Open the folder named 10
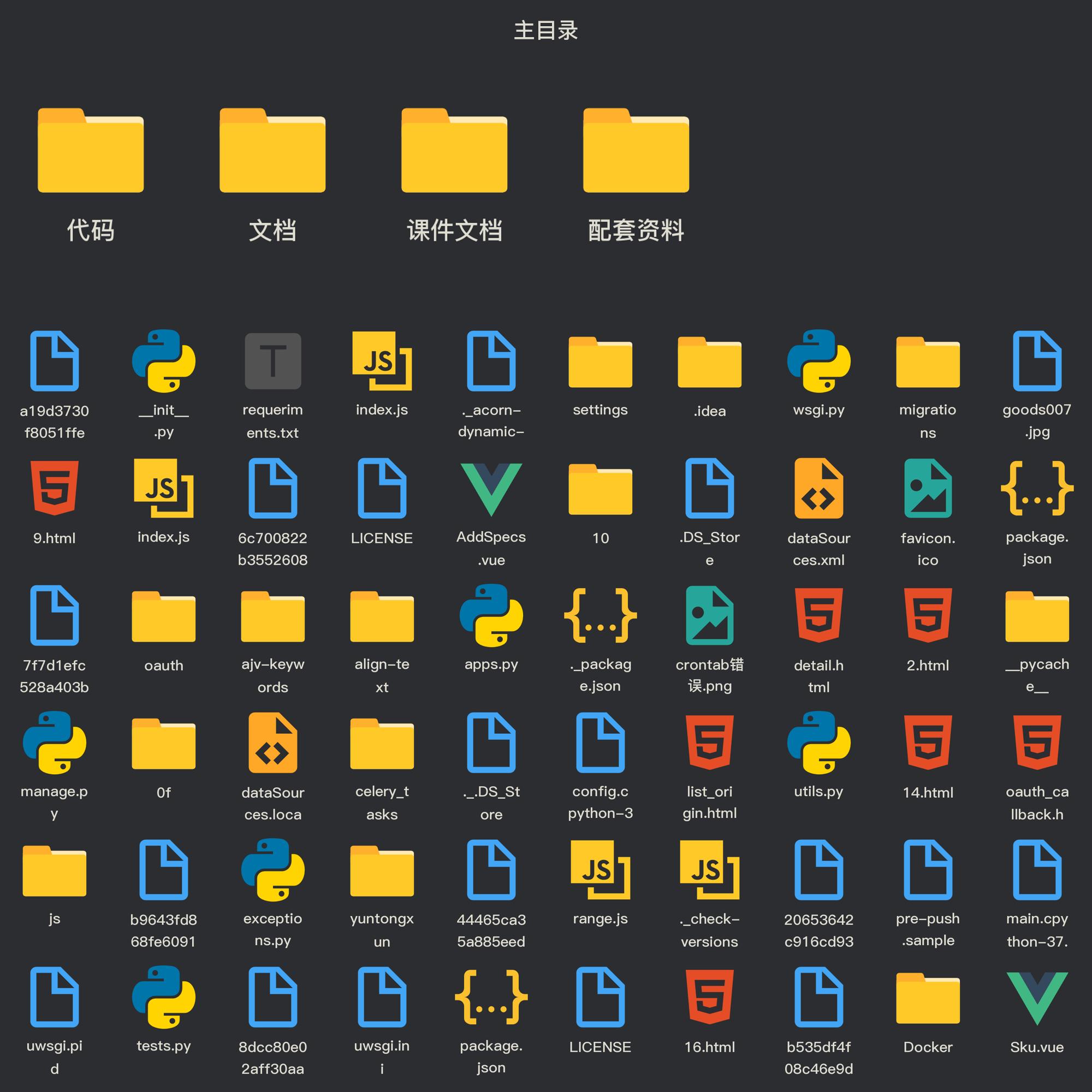Image resolution: width=1092 pixels, height=1092 pixels. click(600, 489)
